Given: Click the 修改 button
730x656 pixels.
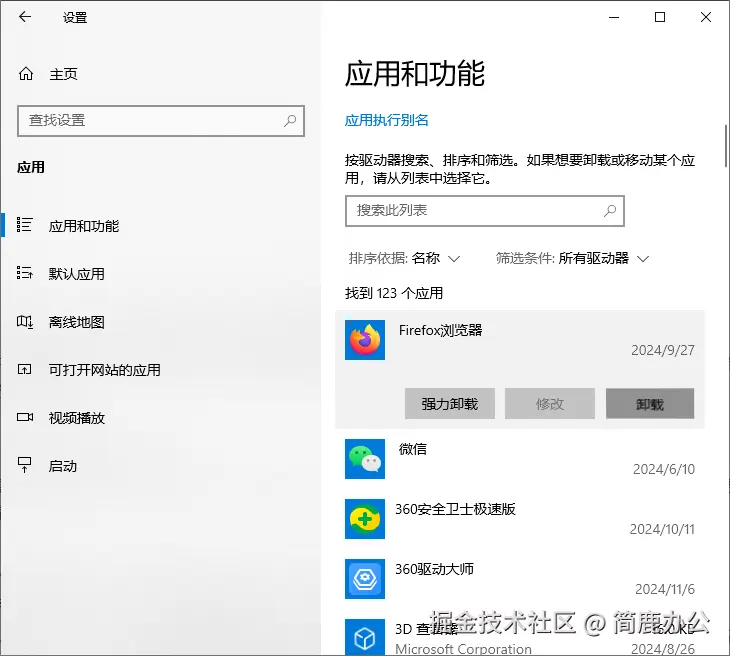Looking at the screenshot, I should point(550,404).
